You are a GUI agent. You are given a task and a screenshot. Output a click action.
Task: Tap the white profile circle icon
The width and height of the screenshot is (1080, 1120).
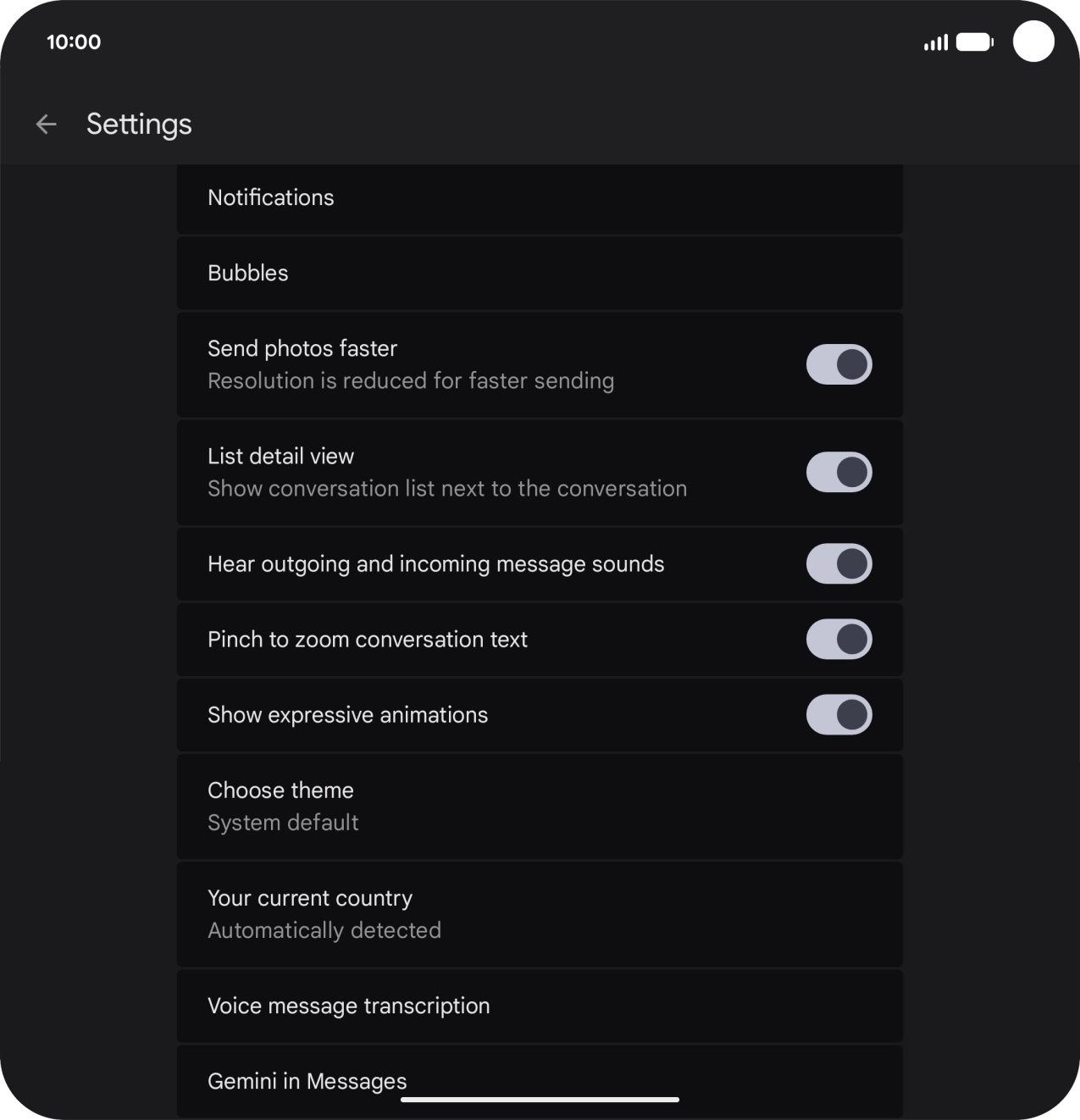coord(1033,42)
